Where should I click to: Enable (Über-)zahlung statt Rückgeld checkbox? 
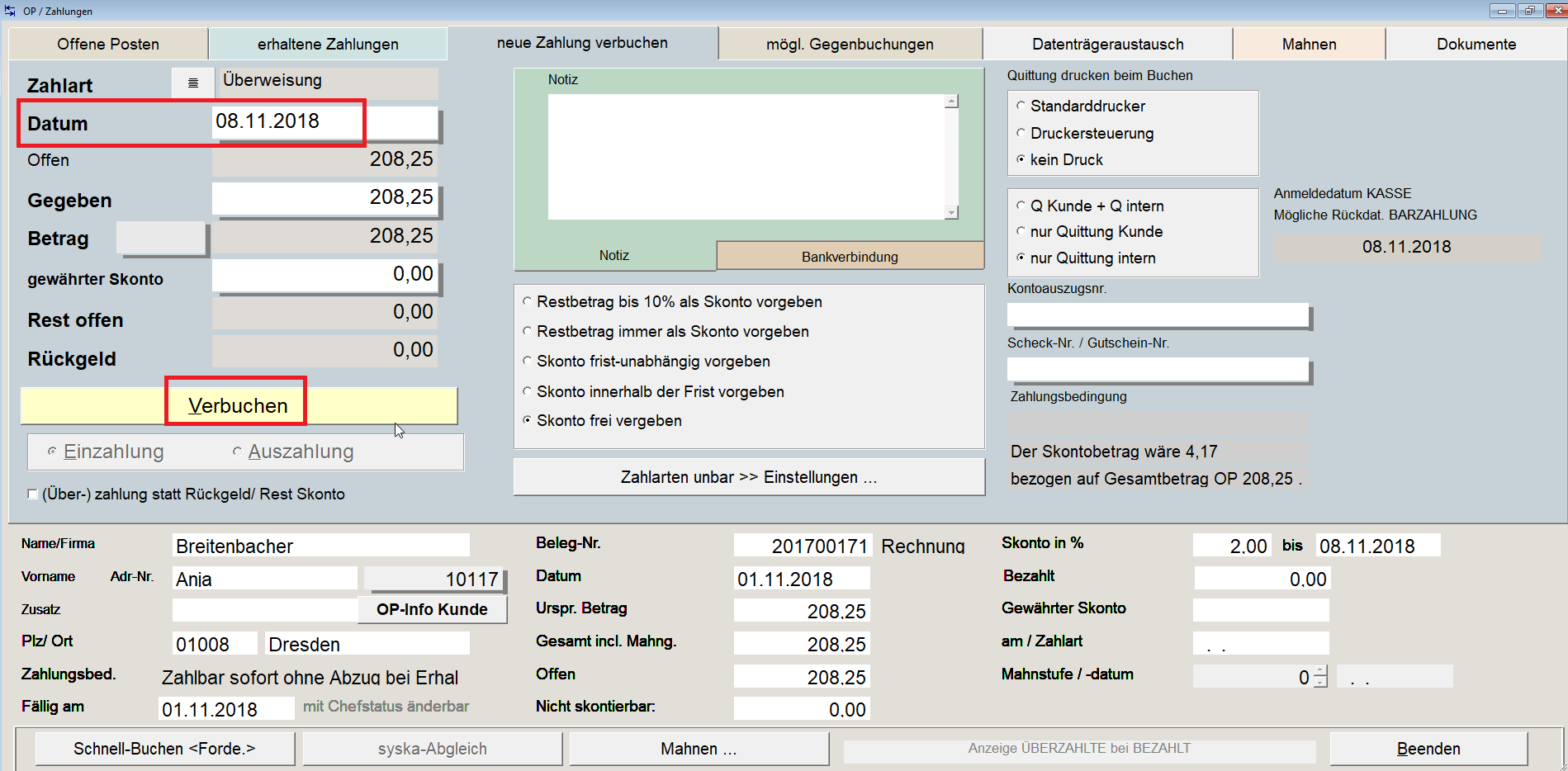32,494
